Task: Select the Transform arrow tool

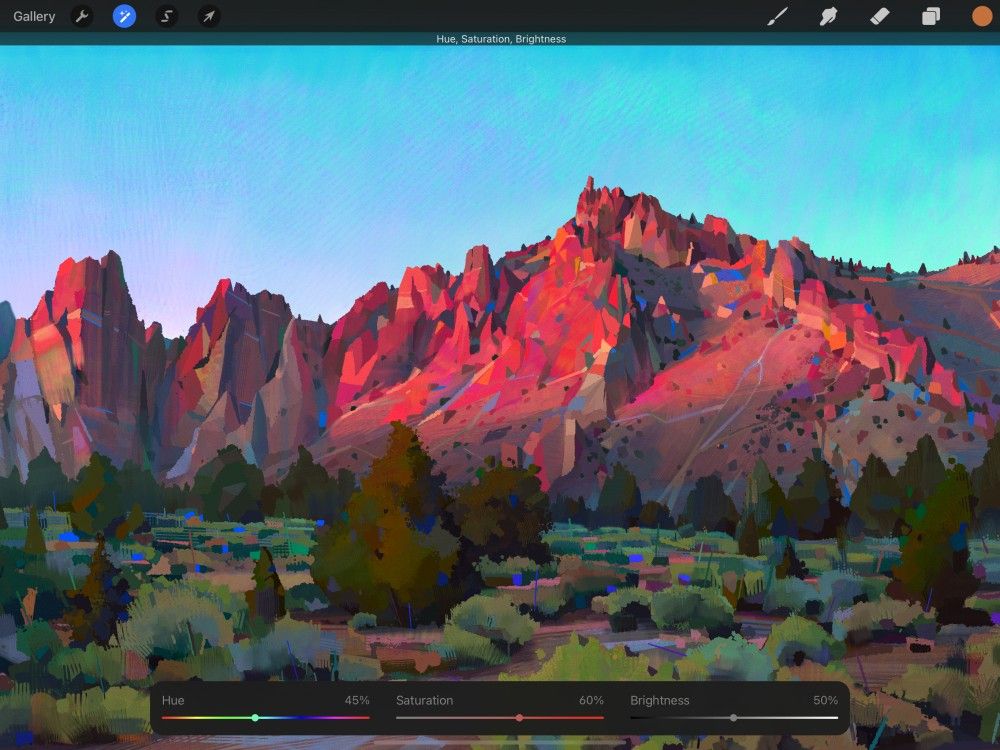Action: click(209, 16)
